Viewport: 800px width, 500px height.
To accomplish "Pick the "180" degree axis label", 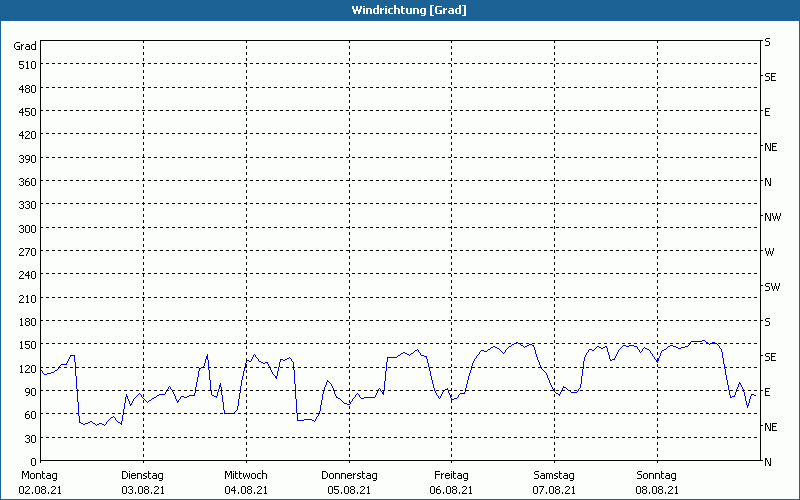I will [x=28, y=322].
